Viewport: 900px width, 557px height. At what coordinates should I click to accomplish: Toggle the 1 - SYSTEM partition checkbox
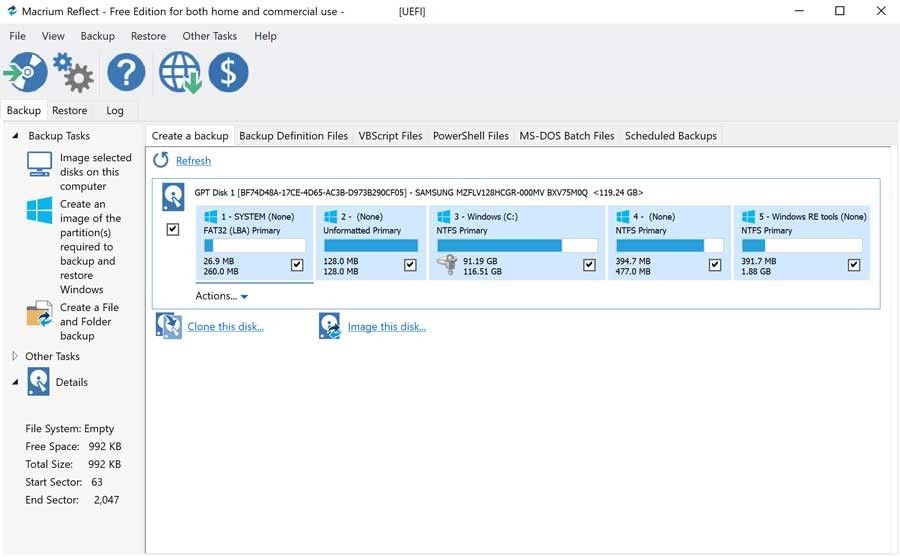[296, 265]
